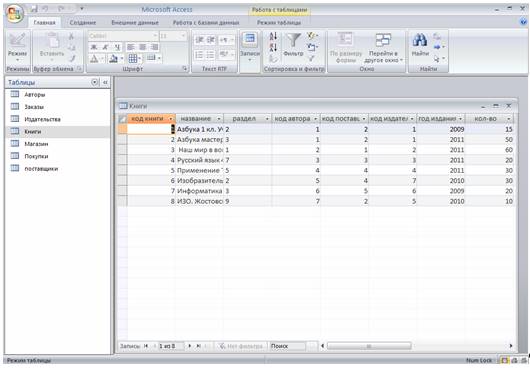Open the Работа с базами данных tab

coord(206,23)
